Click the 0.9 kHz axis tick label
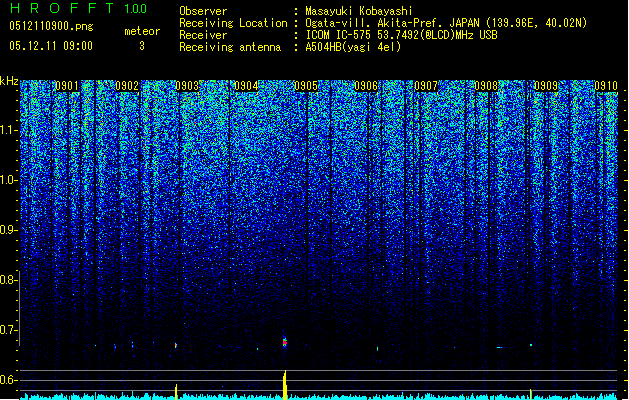The height and width of the screenshot is (400, 629). coord(7,230)
